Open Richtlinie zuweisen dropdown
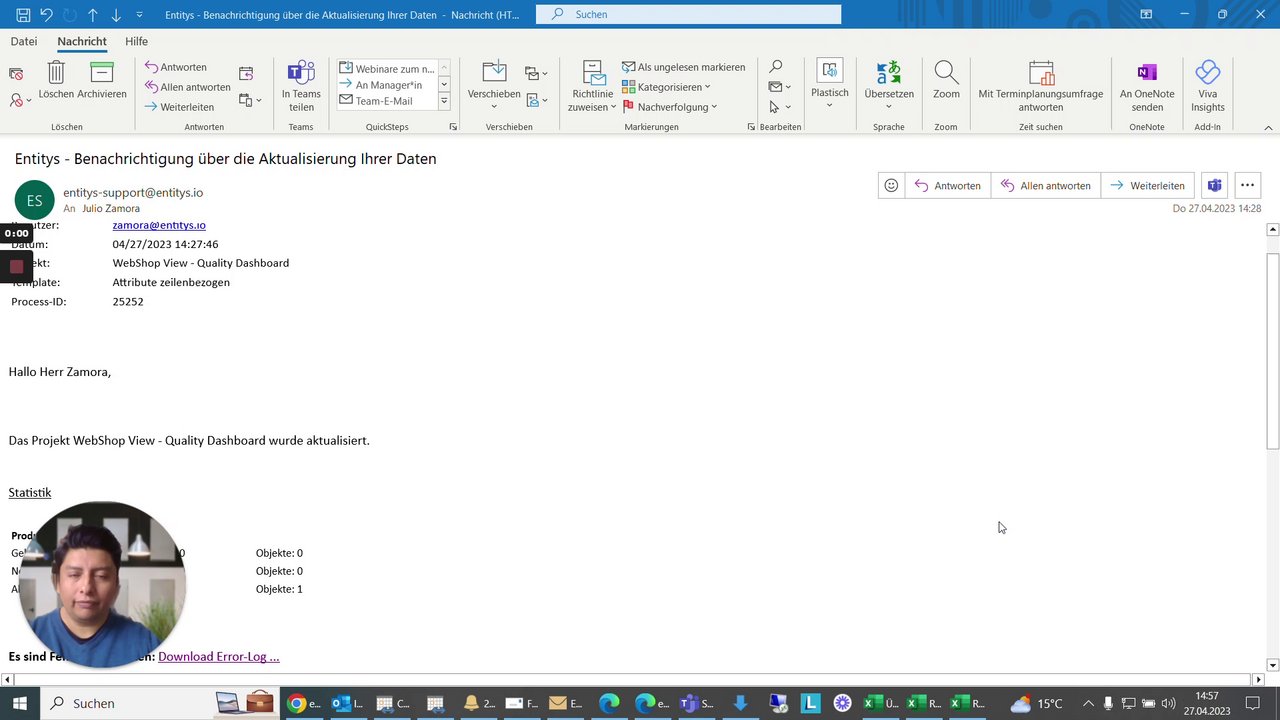 592,86
